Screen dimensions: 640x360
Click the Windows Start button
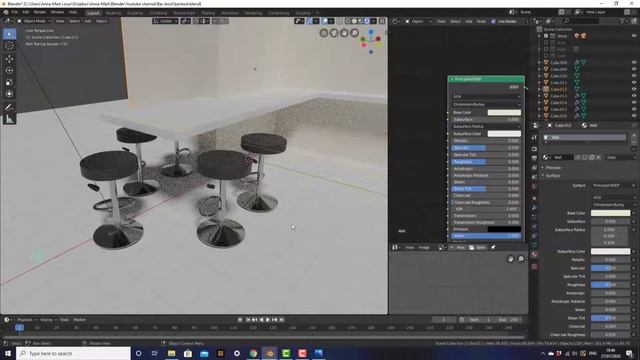(8, 353)
